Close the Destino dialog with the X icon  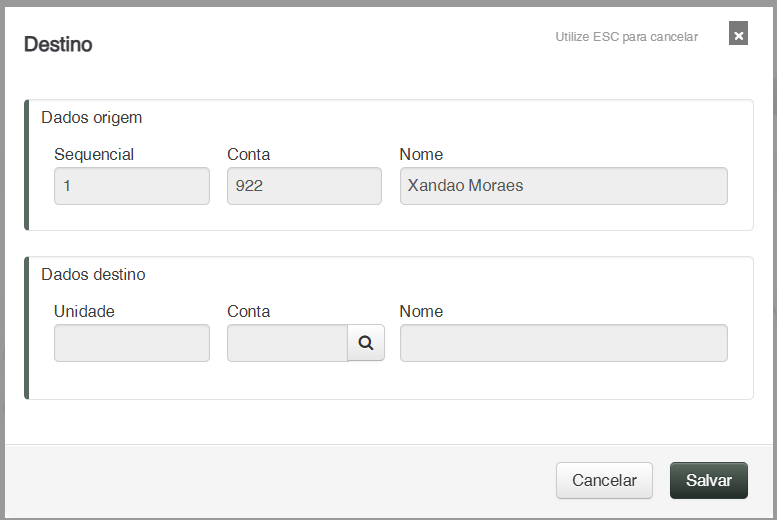click(x=738, y=35)
